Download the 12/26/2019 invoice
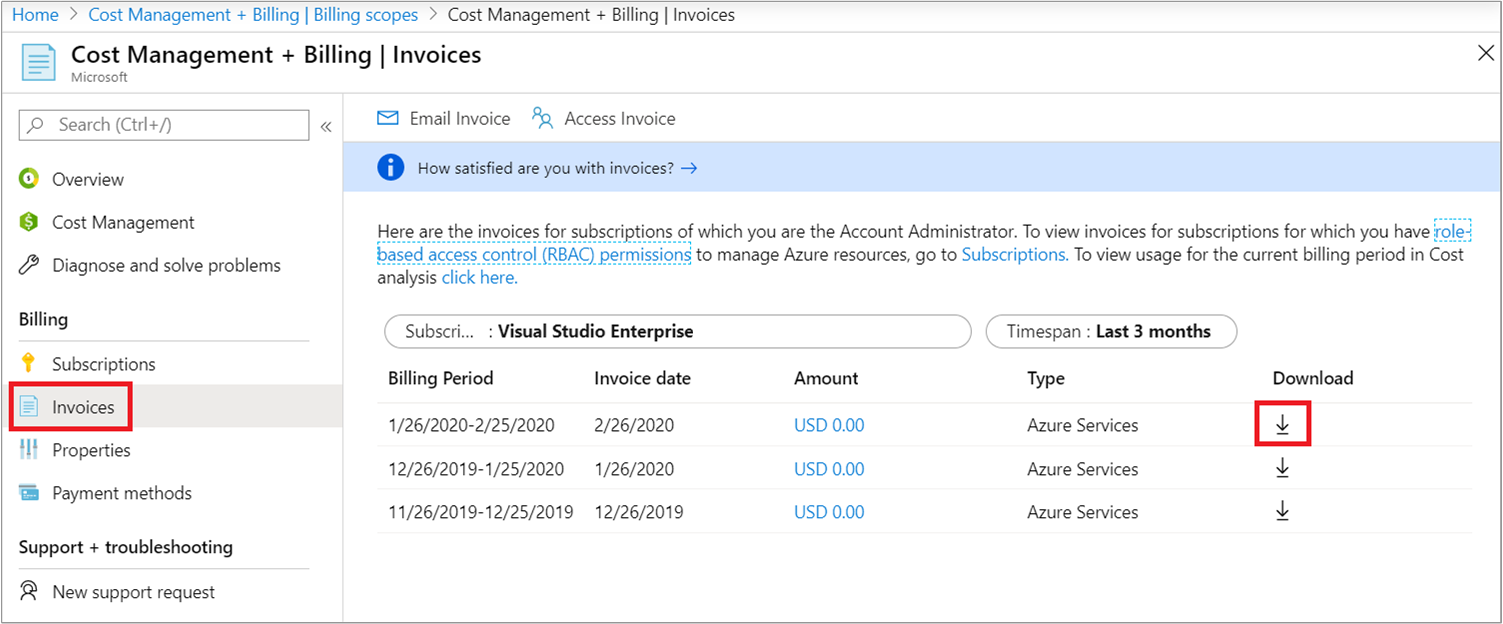Image resolution: width=1503 pixels, height=624 pixels. pyautogui.click(x=1283, y=511)
